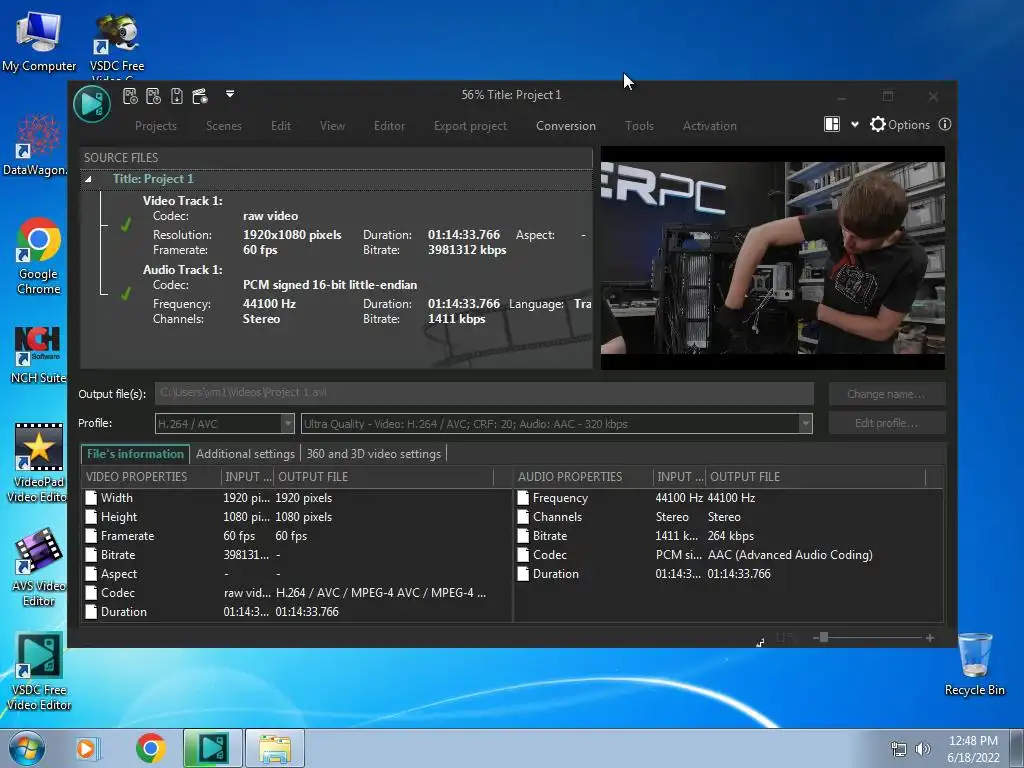Image resolution: width=1024 pixels, height=768 pixels.
Task: Open the VideoPad Video Editor desktop shortcut
Action: (x=38, y=462)
